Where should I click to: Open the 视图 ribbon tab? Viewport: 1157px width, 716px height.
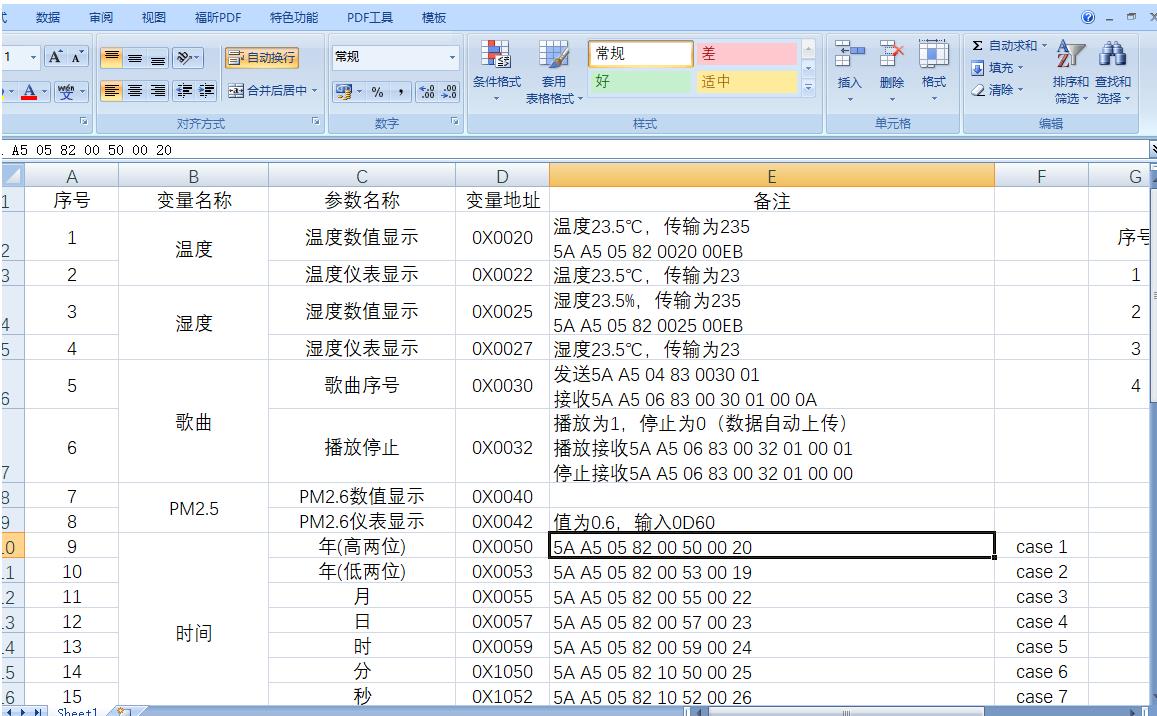pos(153,18)
